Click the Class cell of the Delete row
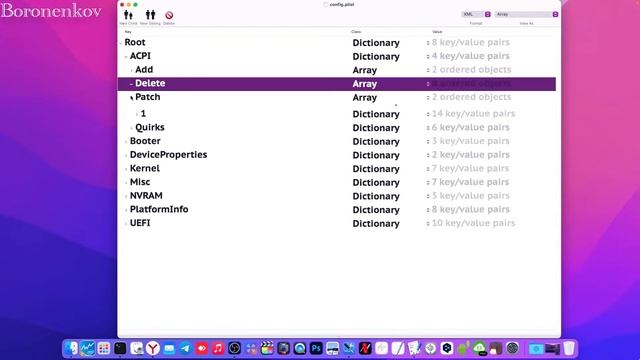This screenshot has width=640, height=360. [x=364, y=84]
